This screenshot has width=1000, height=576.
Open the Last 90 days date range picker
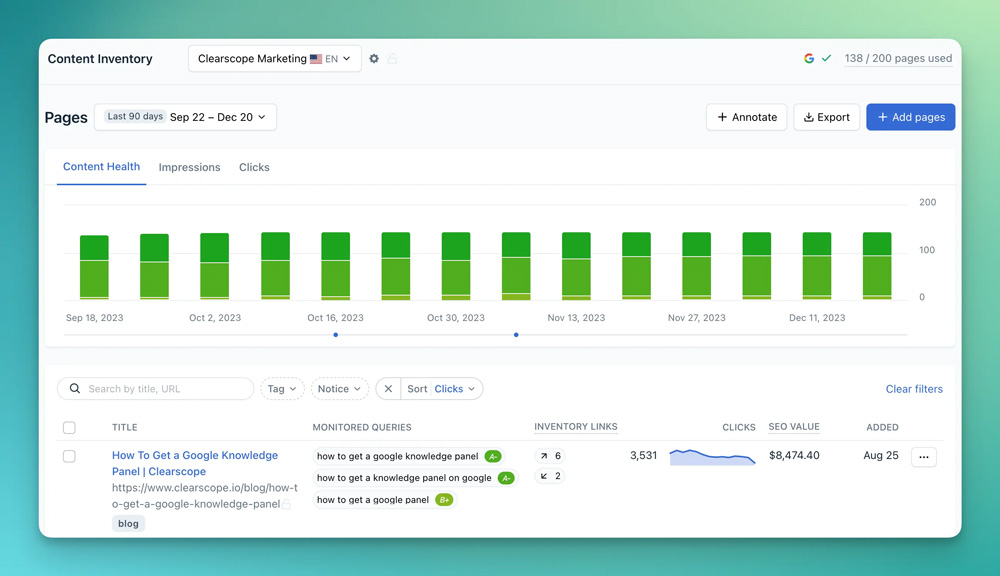click(185, 117)
